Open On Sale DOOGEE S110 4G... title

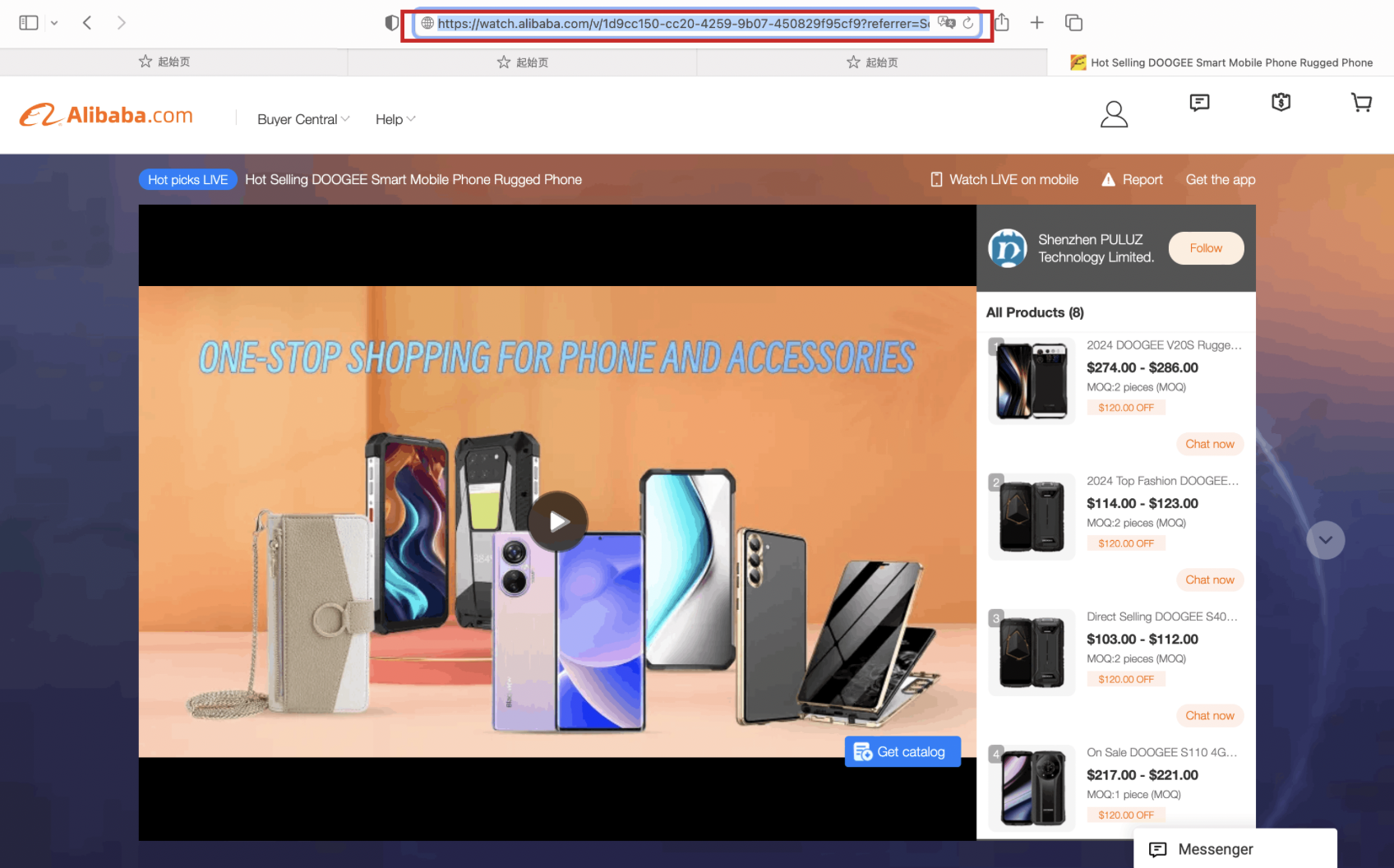tap(1161, 752)
